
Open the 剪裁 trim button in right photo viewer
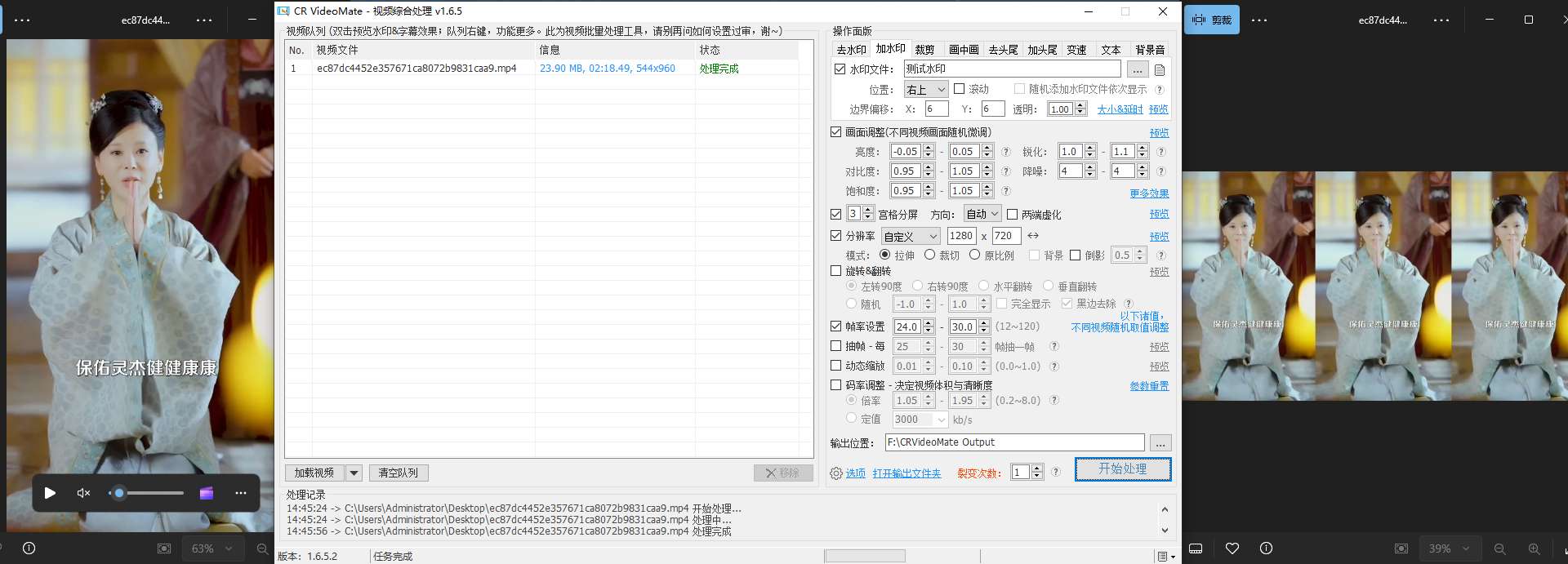[x=1213, y=20]
